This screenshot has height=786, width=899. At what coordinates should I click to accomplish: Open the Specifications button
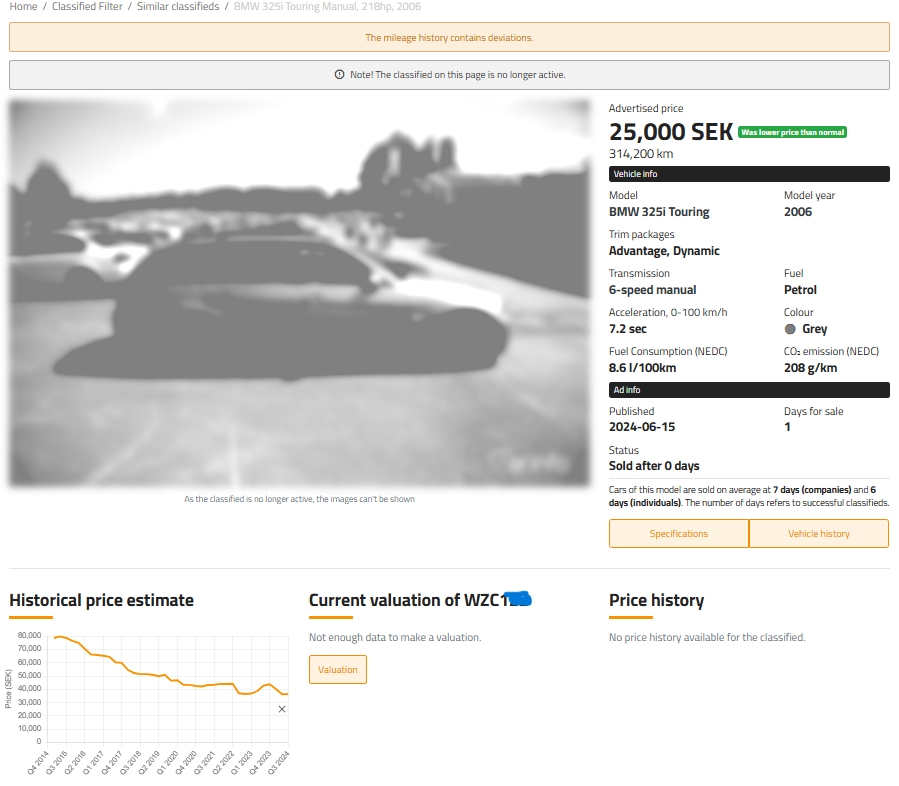click(x=678, y=534)
